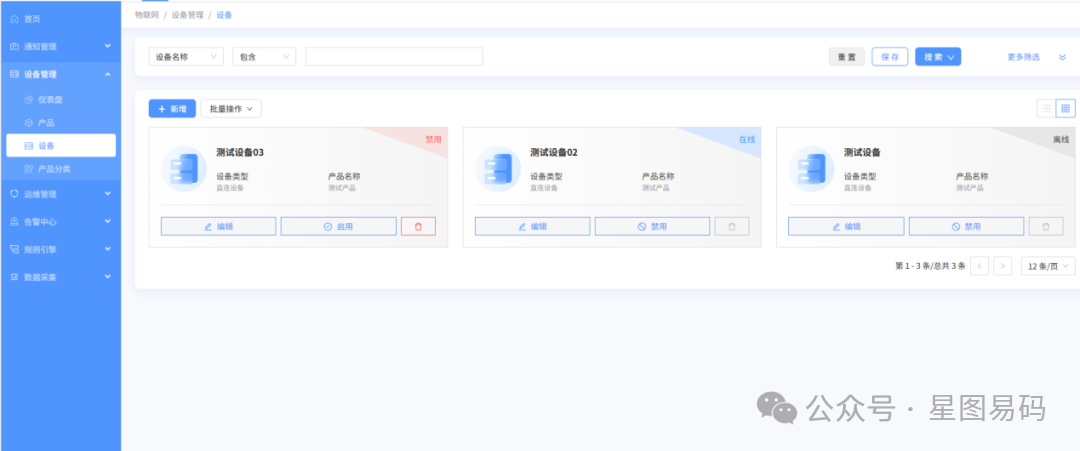This screenshot has width=1080, height=451.
Task: Click the 保存 button
Action: [890, 57]
